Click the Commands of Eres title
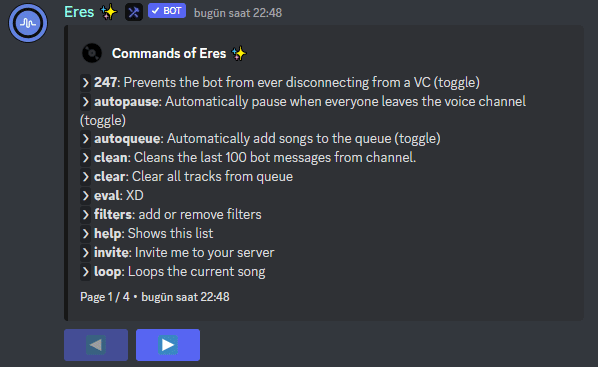598x367 pixels. click(169, 53)
